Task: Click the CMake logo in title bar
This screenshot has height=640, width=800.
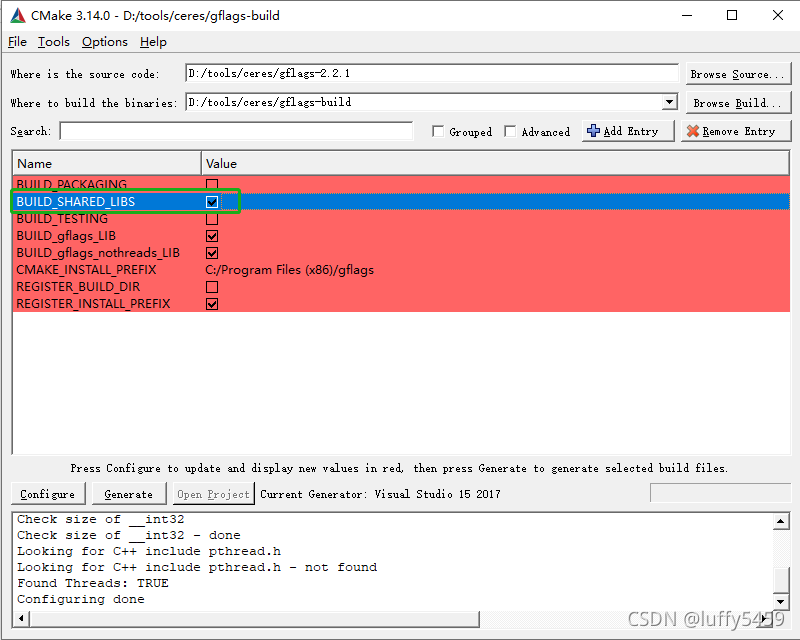Action: click(18, 15)
